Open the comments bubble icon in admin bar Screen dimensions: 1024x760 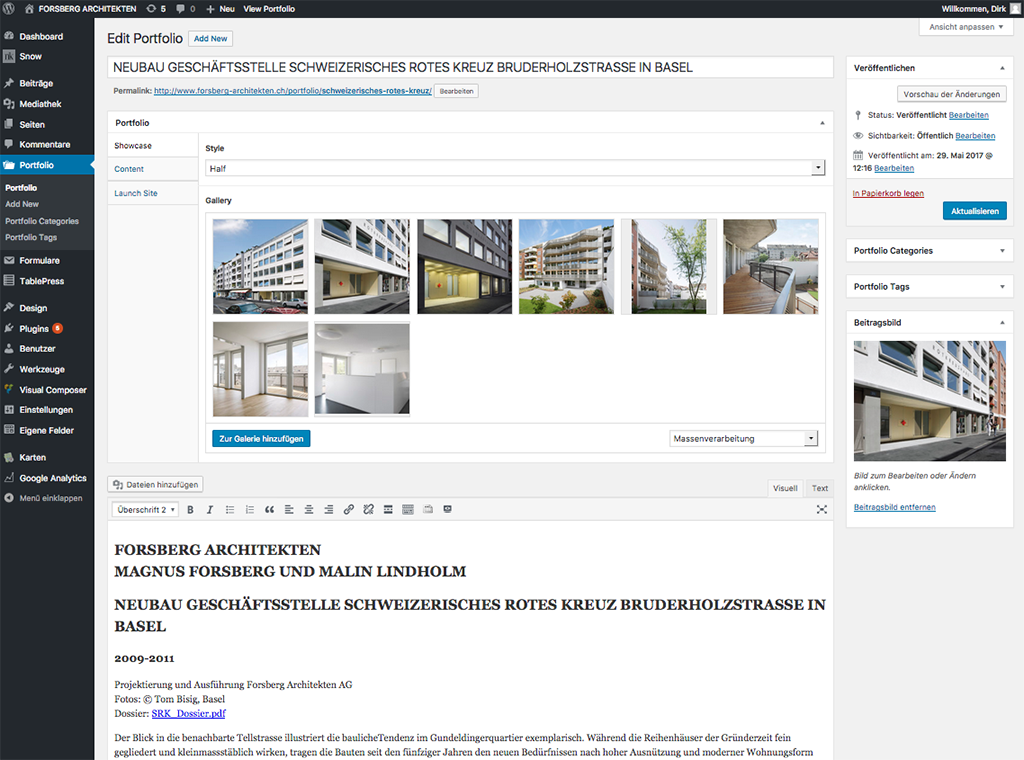click(x=185, y=8)
